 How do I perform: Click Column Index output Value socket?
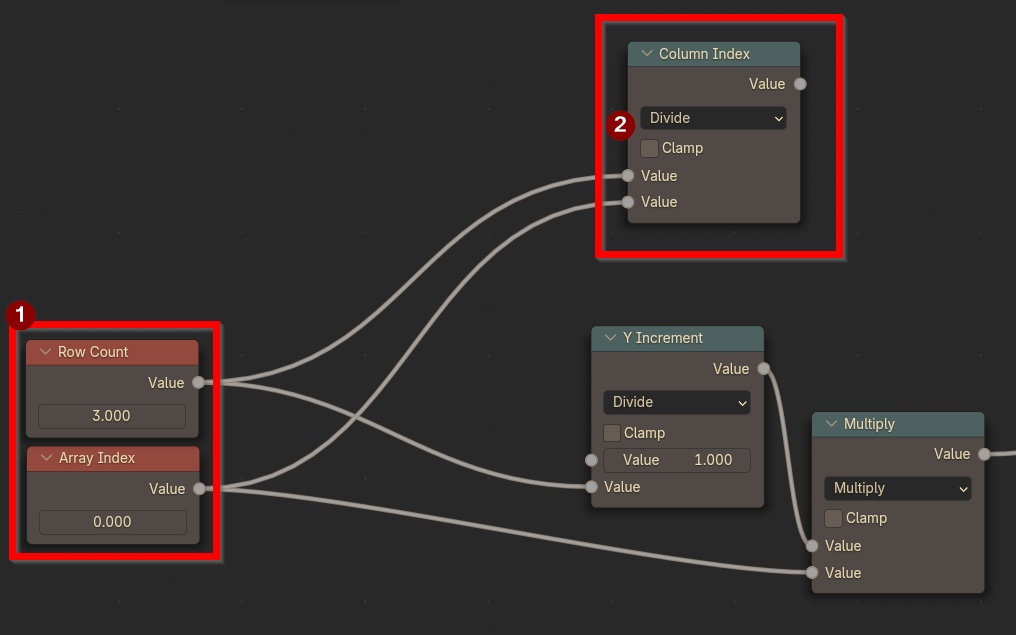(800, 84)
